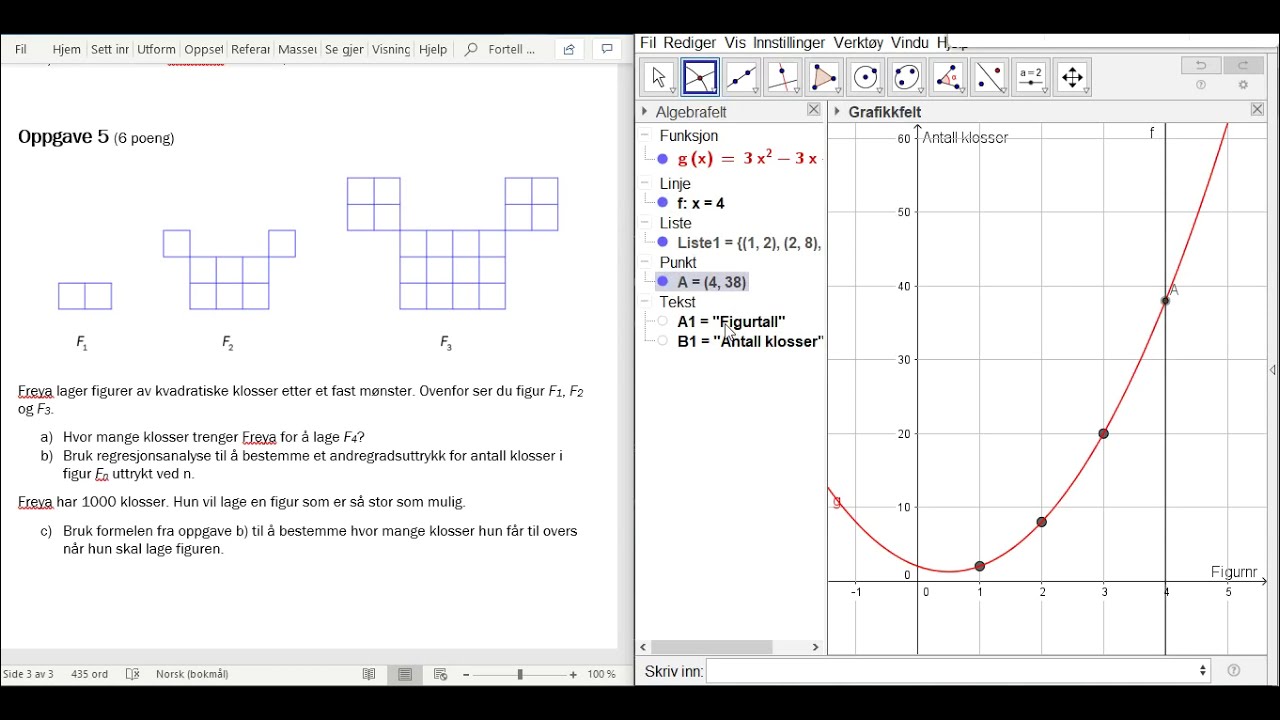
Task: Open GeoGebra help question mark icon
Action: (1201, 86)
